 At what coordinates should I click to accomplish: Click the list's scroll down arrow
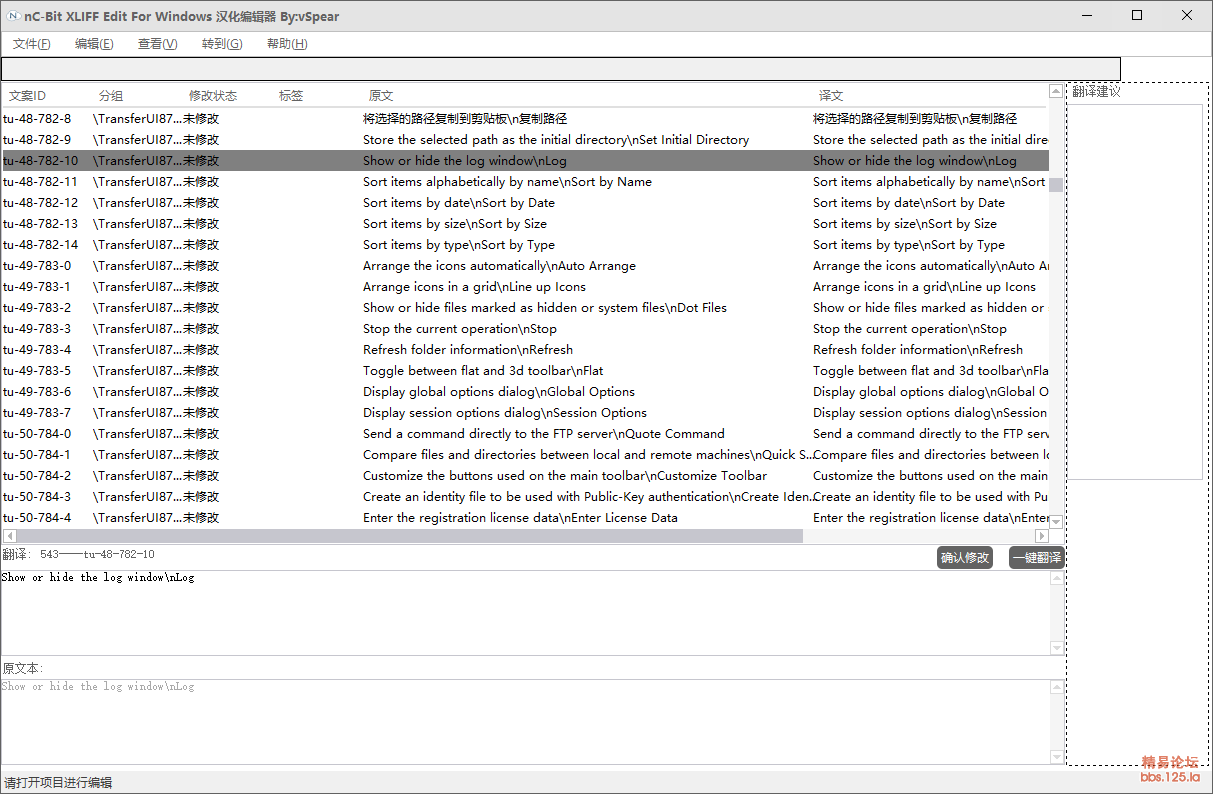[x=1056, y=522]
